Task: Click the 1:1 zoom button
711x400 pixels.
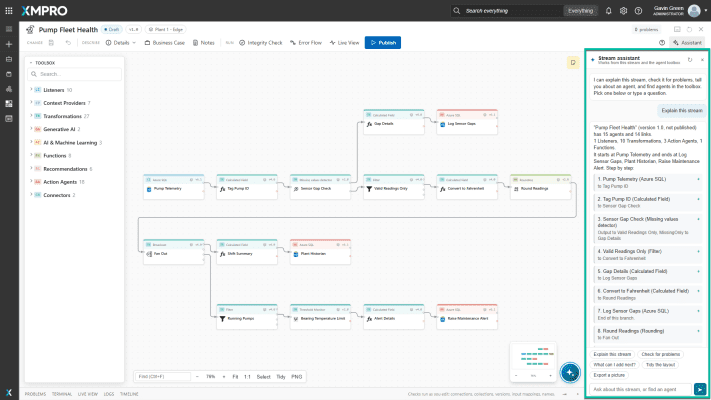Action: click(x=247, y=376)
